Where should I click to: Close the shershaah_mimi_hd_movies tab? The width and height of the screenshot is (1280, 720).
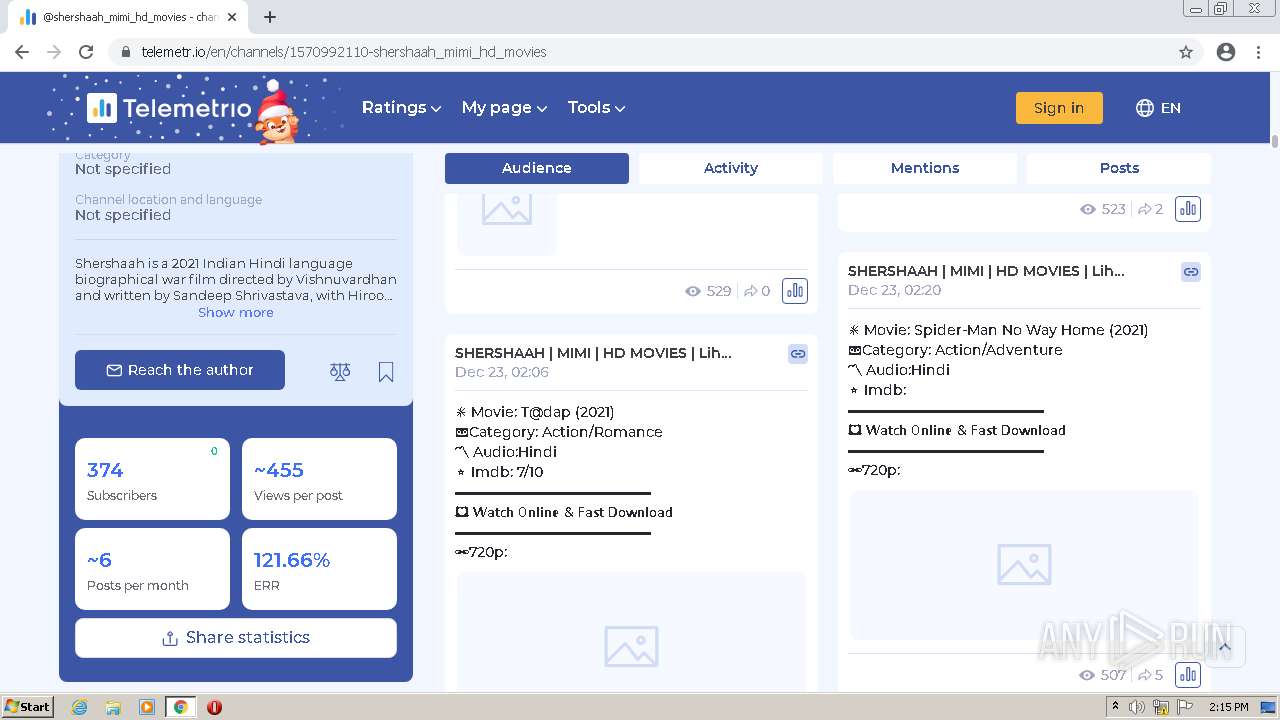click(232, 17)
